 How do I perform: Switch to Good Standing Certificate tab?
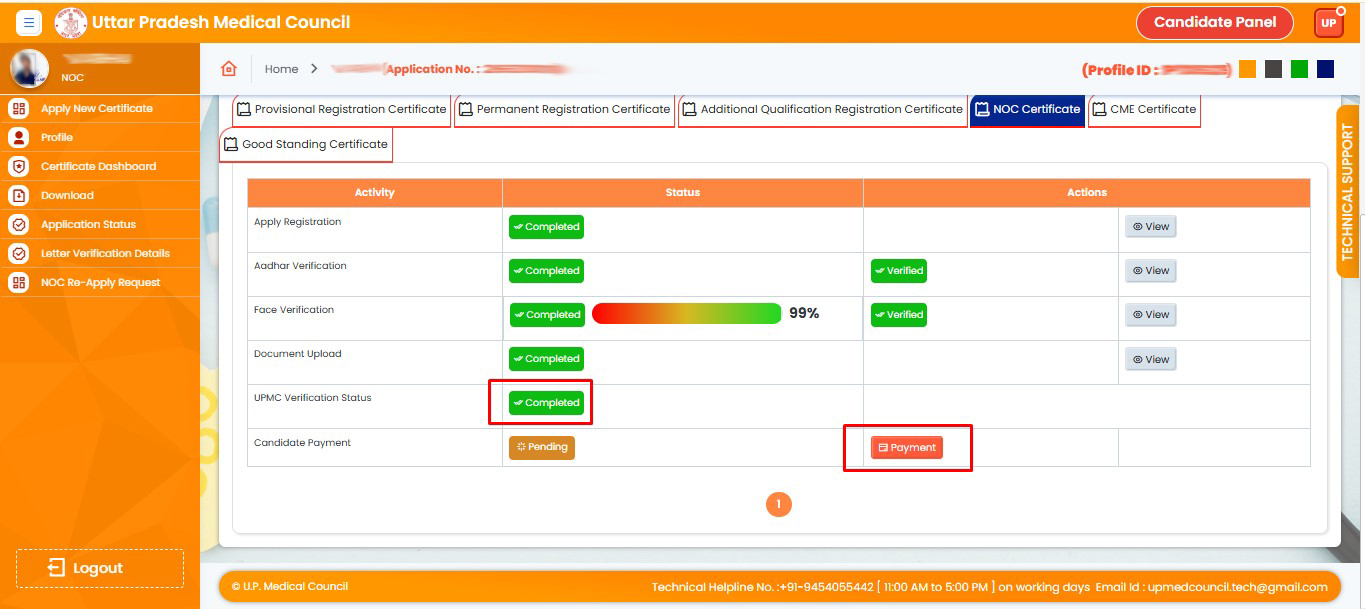pos(306,144)
